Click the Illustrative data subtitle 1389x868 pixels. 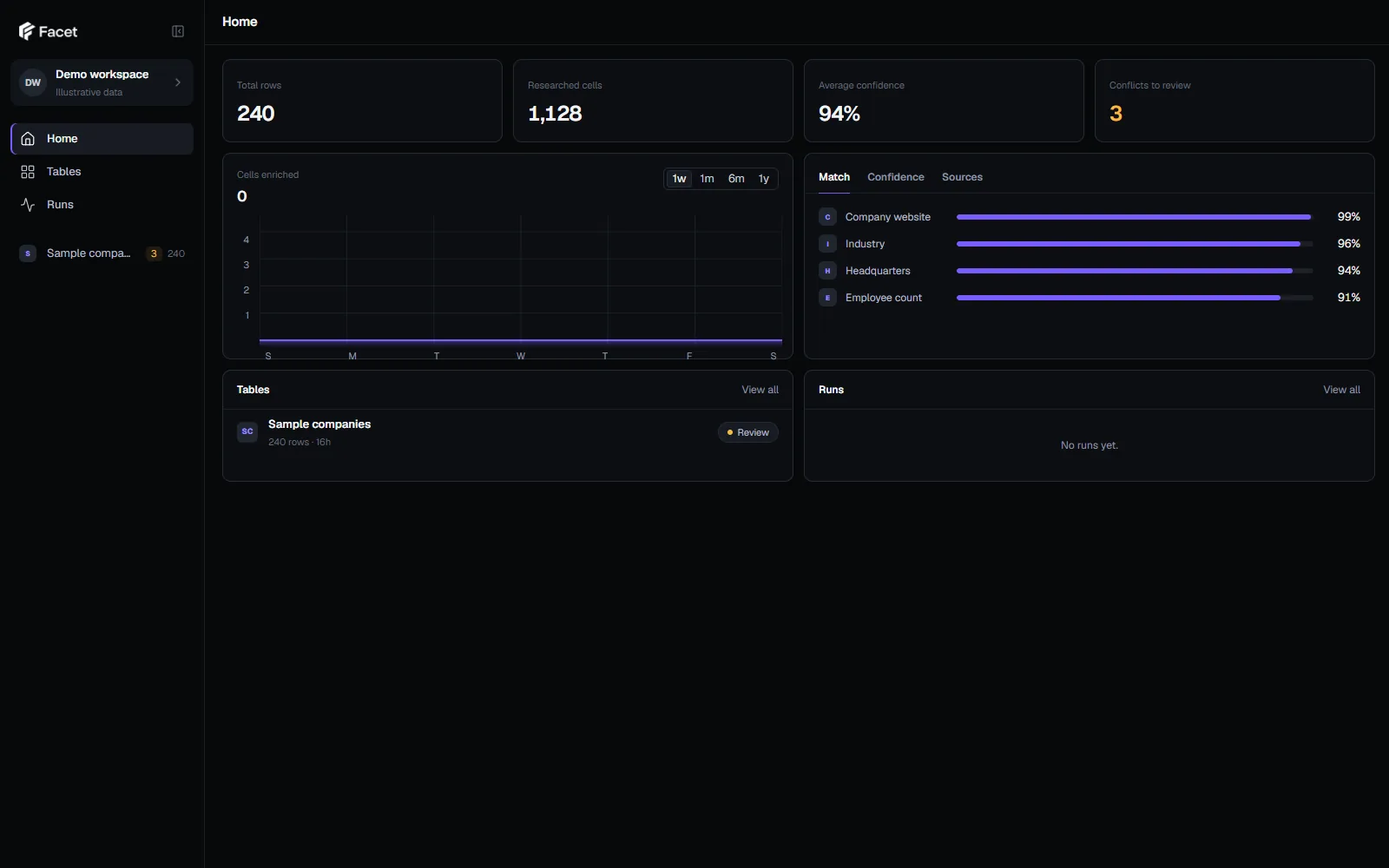pos(89,93)
